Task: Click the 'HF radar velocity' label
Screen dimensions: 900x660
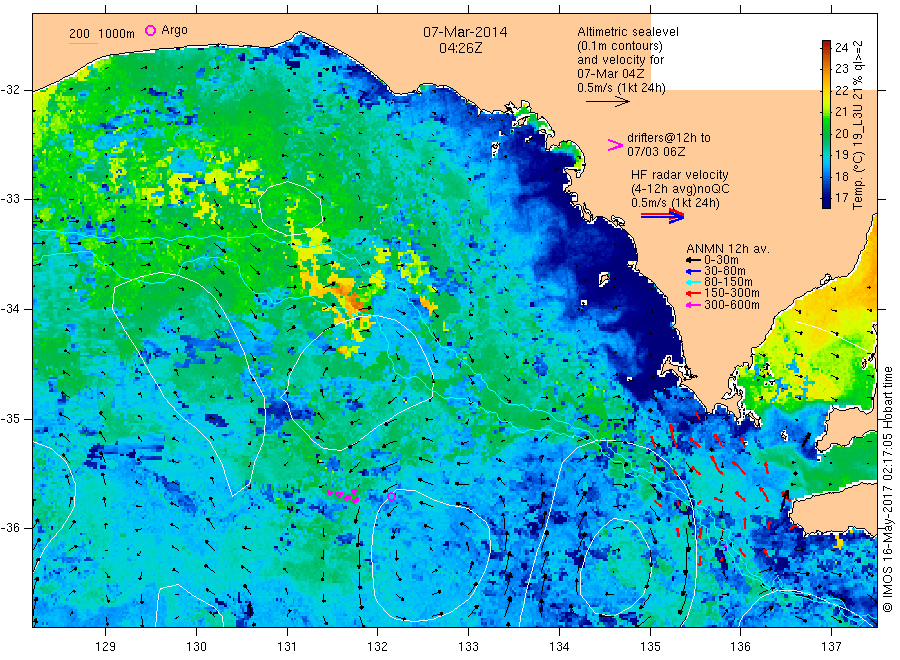Action: [x=680, y=175]
